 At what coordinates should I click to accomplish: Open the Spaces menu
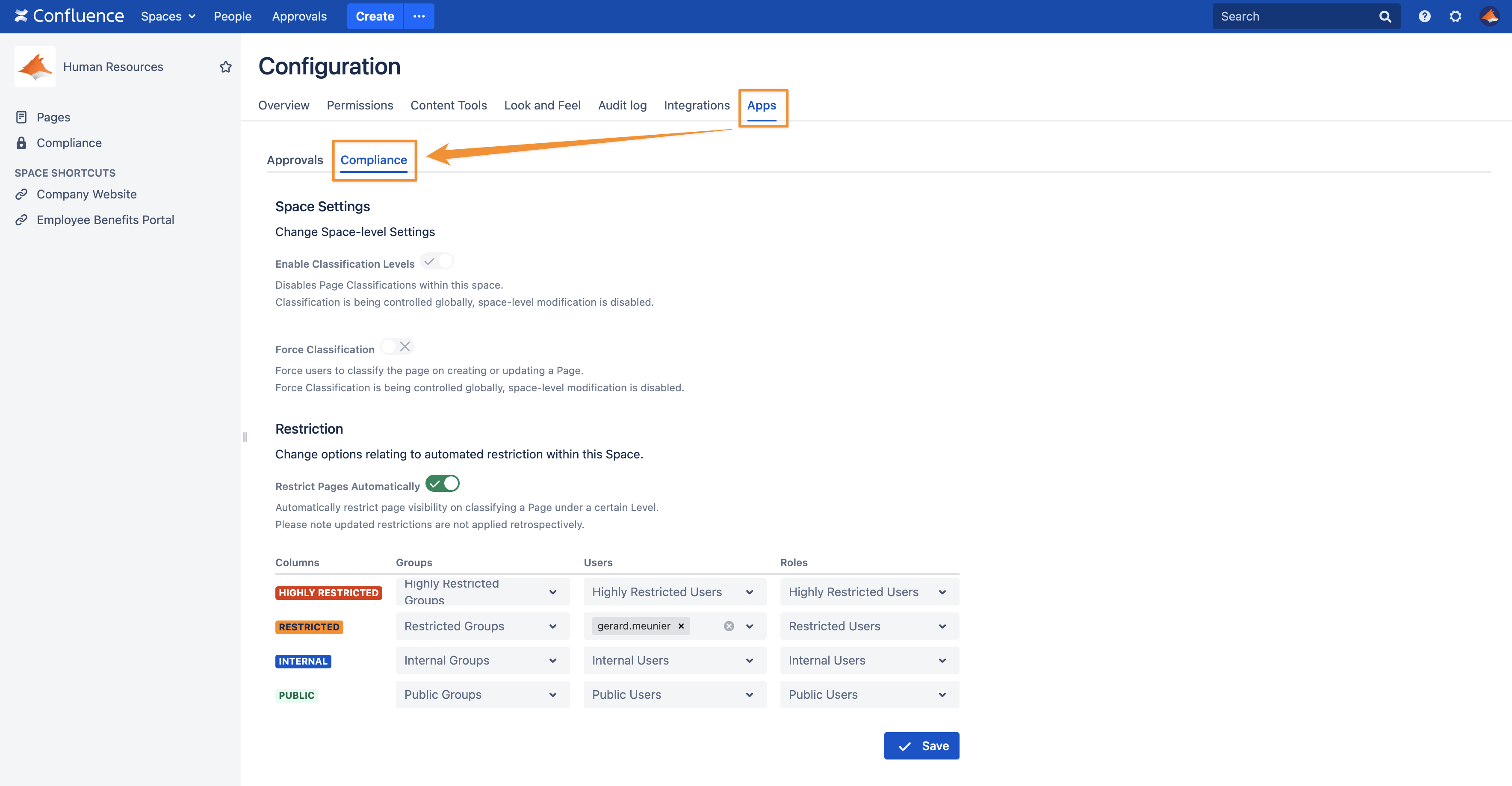tap(168, 16)
